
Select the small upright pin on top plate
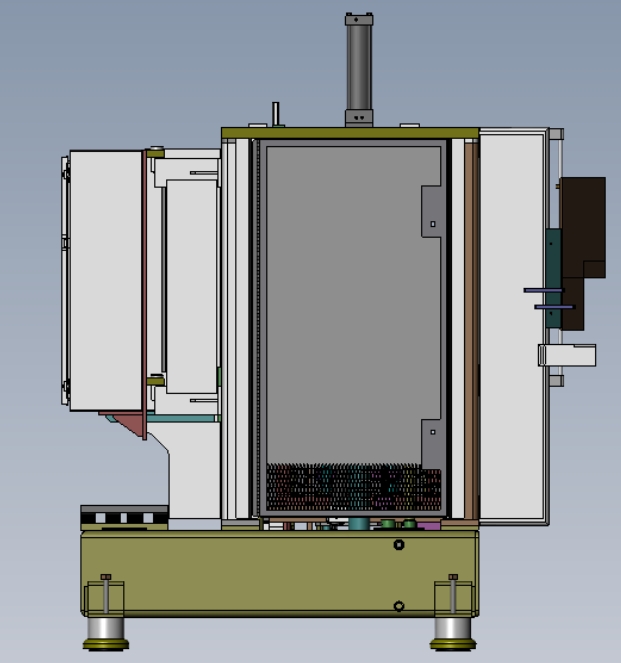[276, 113]
